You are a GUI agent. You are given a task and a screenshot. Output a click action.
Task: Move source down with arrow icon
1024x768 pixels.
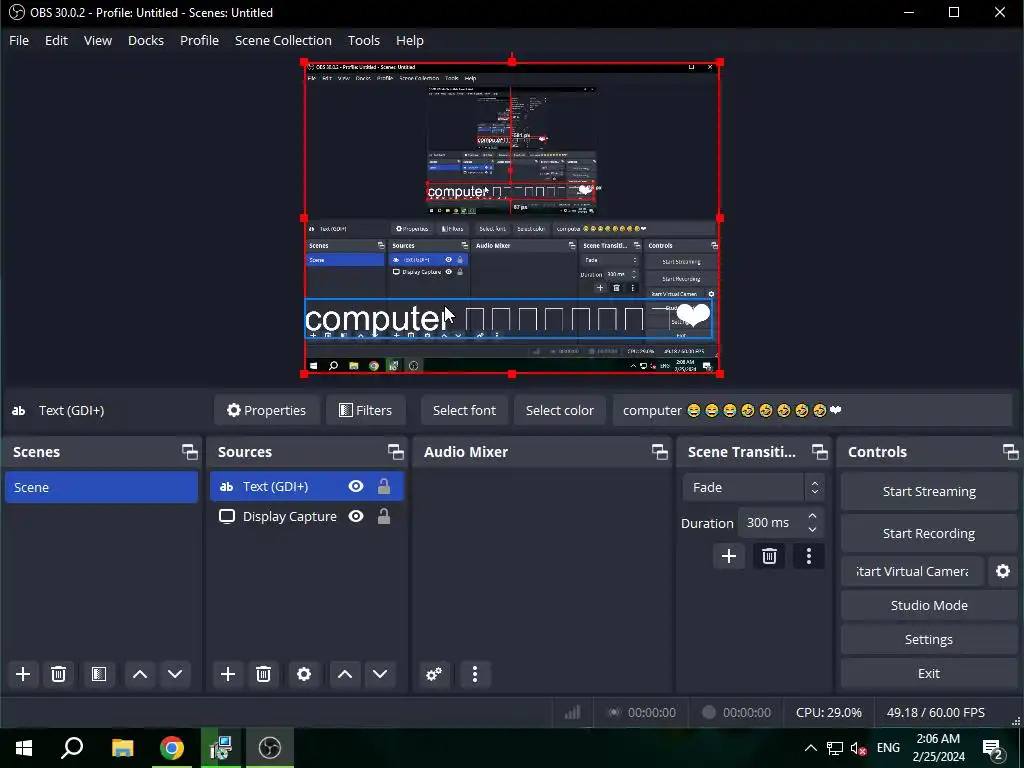point(380,674)
